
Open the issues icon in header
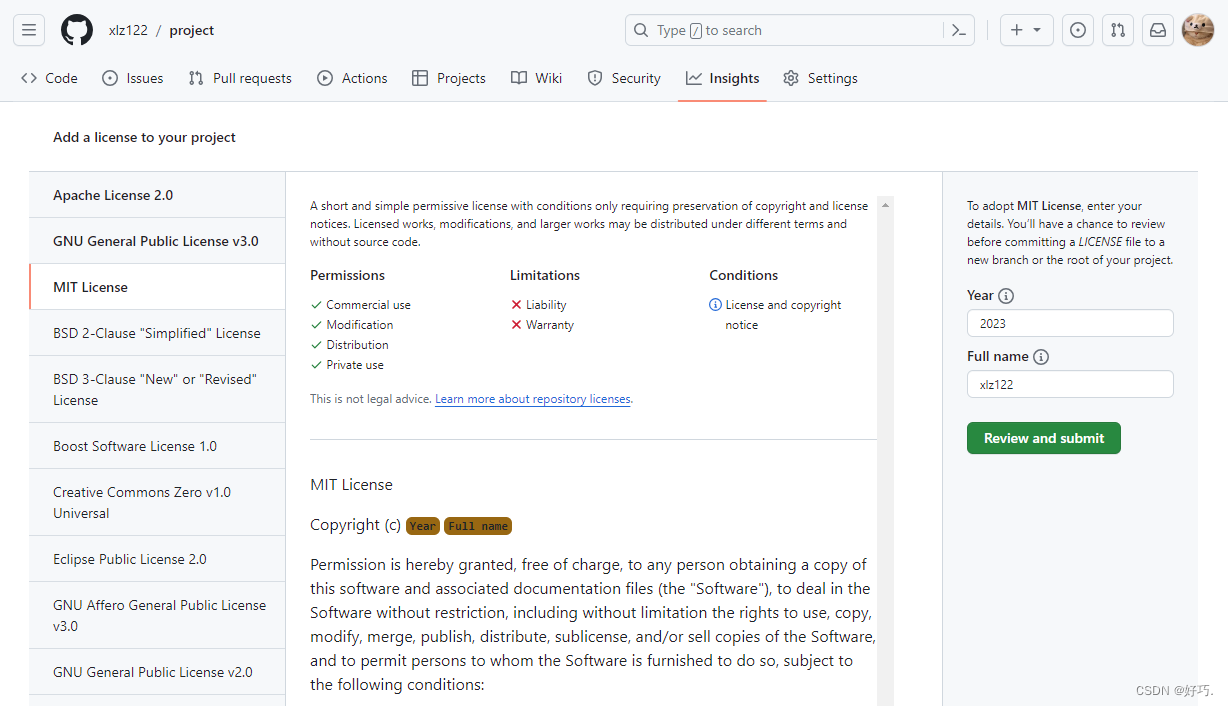[1077, 30]
